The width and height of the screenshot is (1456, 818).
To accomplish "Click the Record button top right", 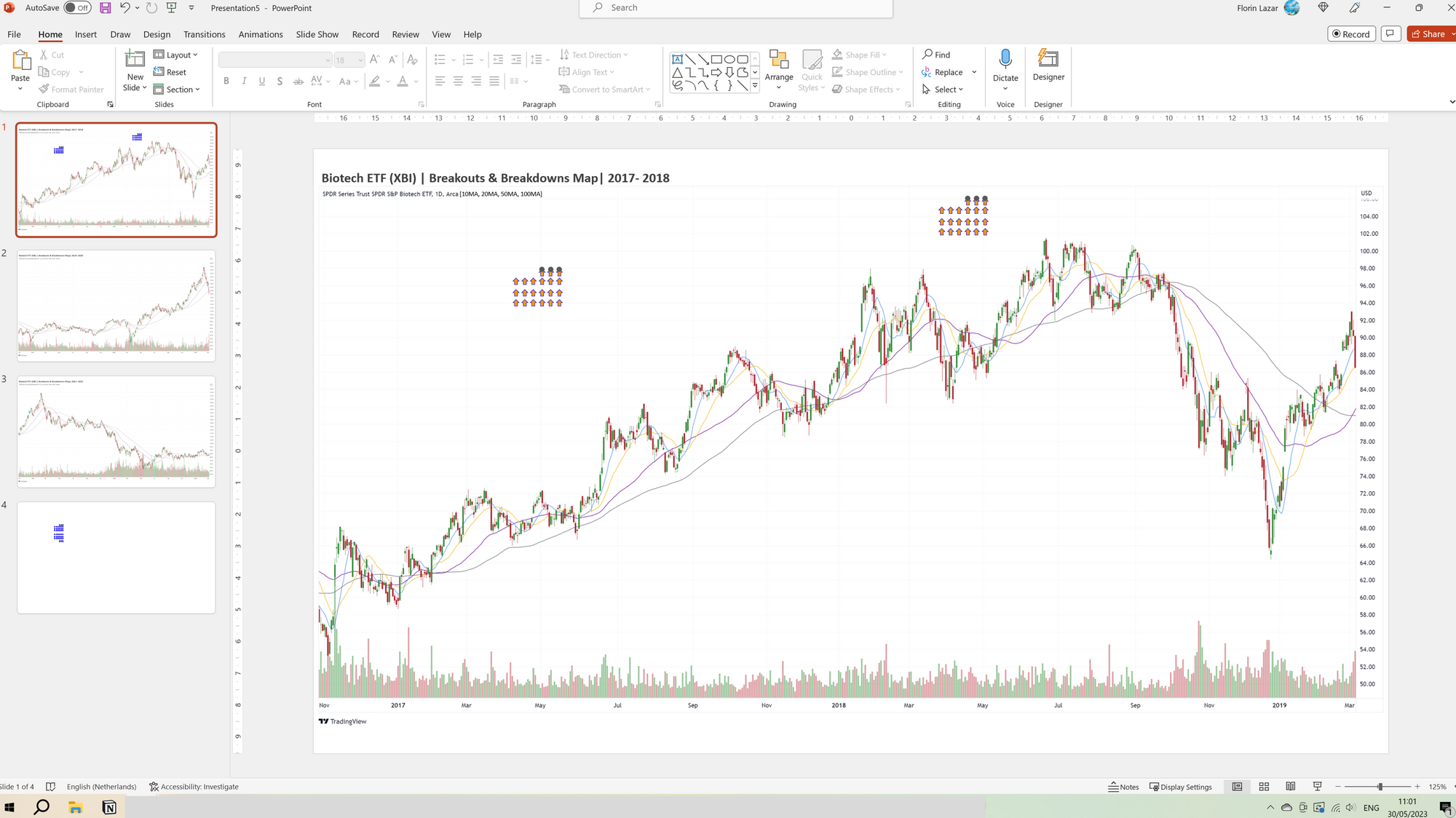I will tap(1351, 34).
